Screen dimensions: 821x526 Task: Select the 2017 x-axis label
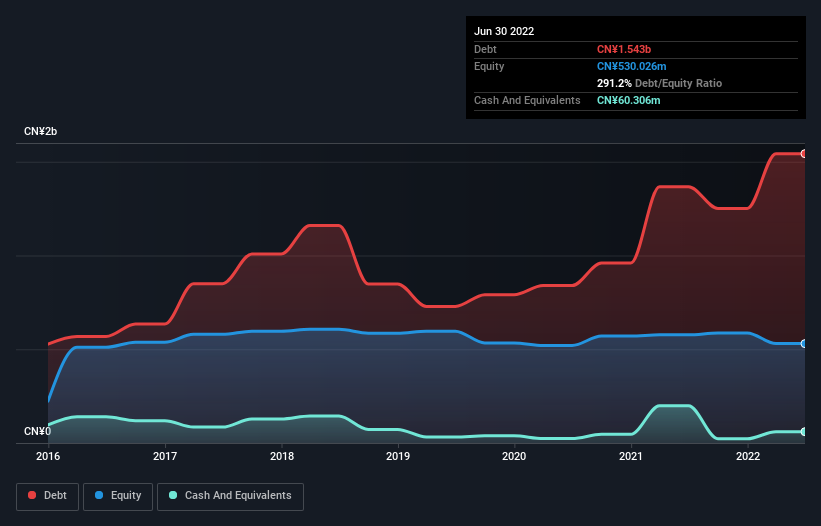tap(165, 456)
